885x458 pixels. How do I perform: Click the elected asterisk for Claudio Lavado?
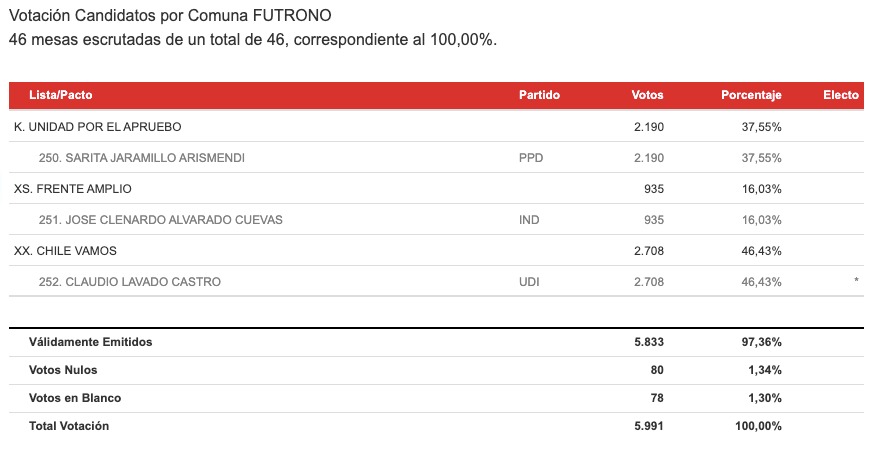click(x=856, y=281)
